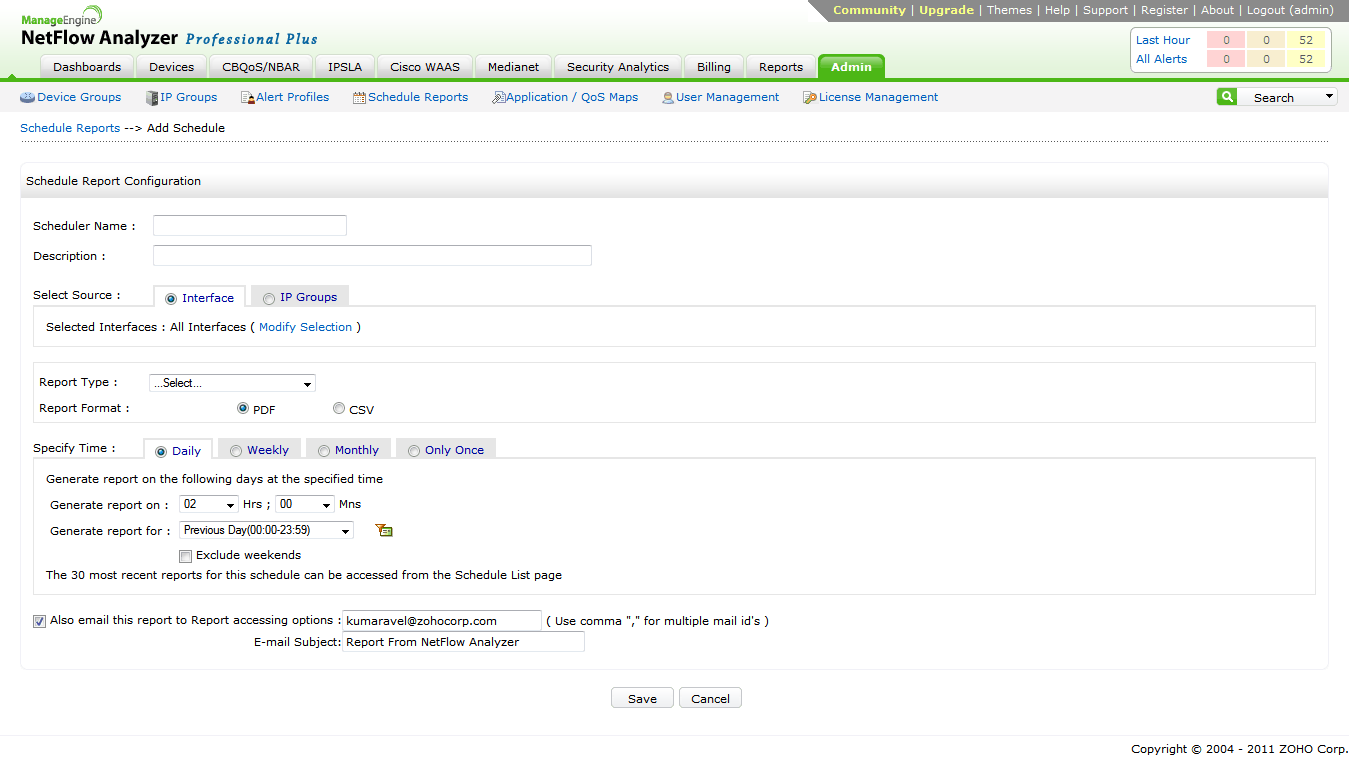Open the Help link
The height and width of the screenshot is (760, 1349).
coord(1057,10)
